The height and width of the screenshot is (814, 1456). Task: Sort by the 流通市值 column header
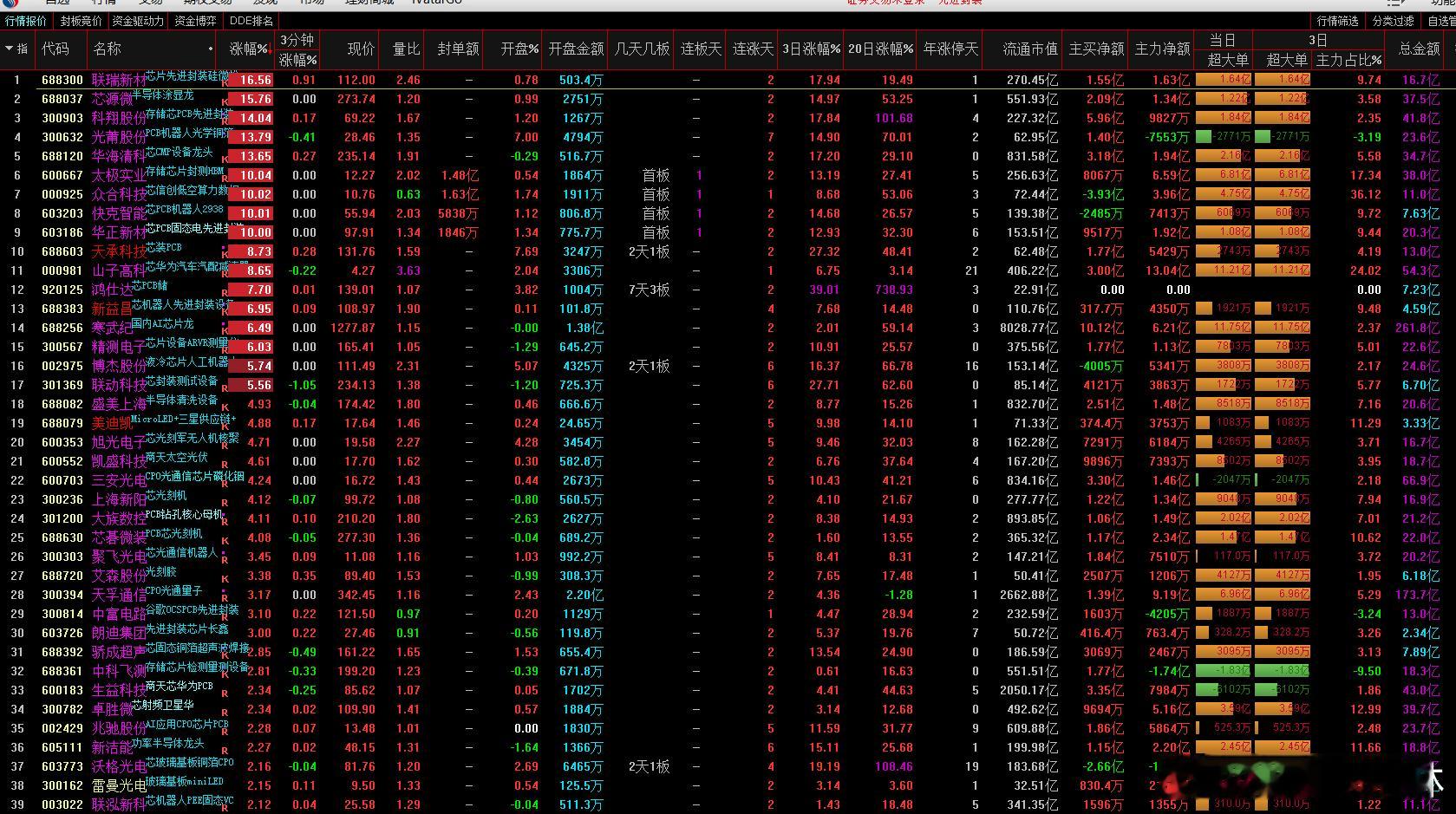pos(1030,49)
